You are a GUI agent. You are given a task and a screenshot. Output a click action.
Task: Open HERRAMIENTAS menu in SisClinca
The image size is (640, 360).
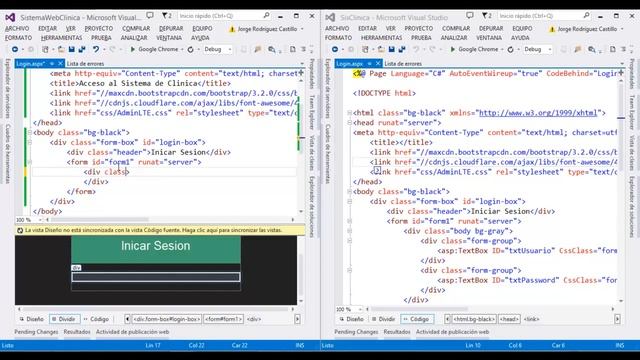click(x=382, y=38)
